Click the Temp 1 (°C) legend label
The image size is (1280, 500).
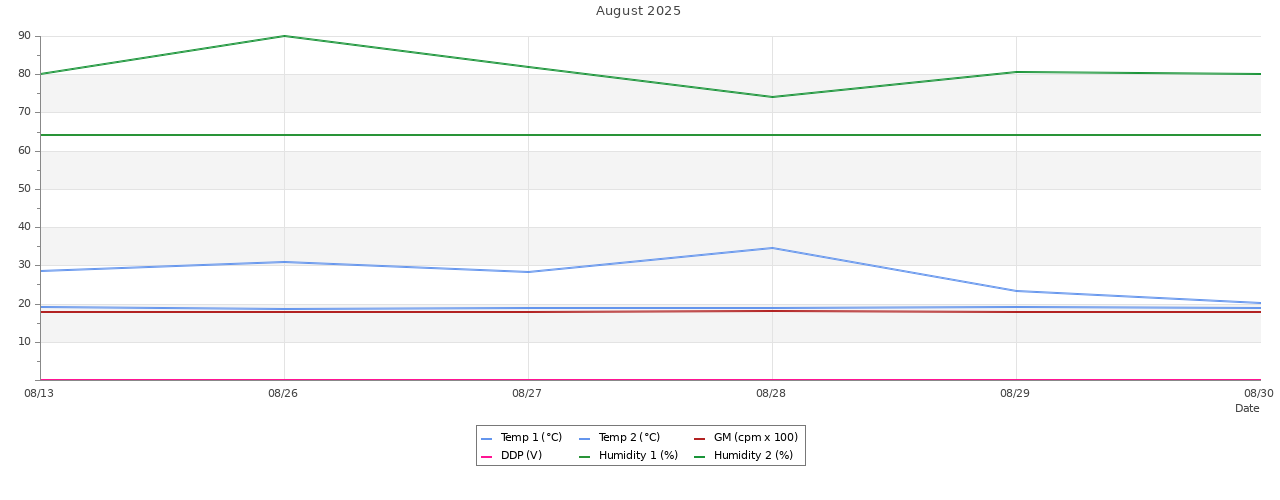pyautogui.click(x=531, y=438)
